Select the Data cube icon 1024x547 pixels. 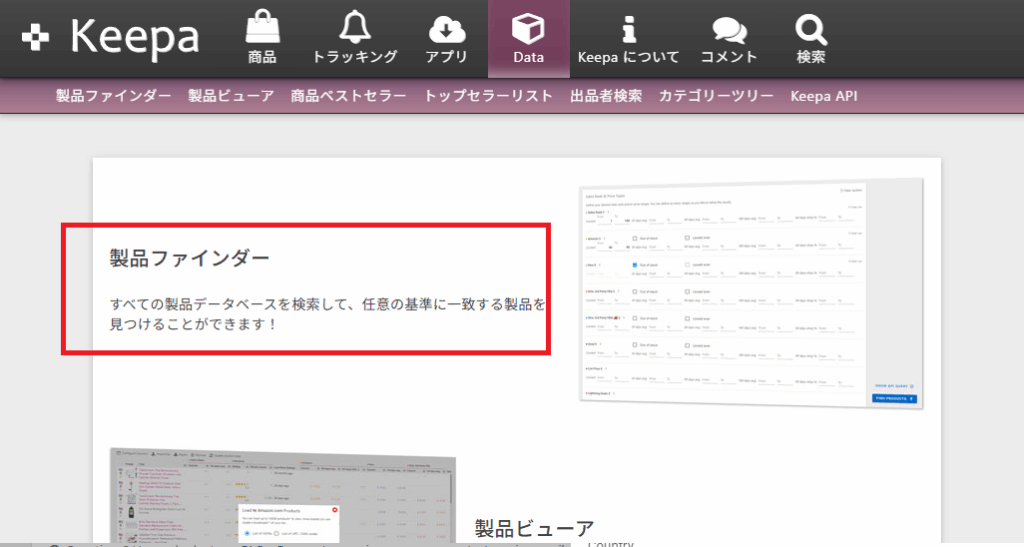[x=528, y=27]
